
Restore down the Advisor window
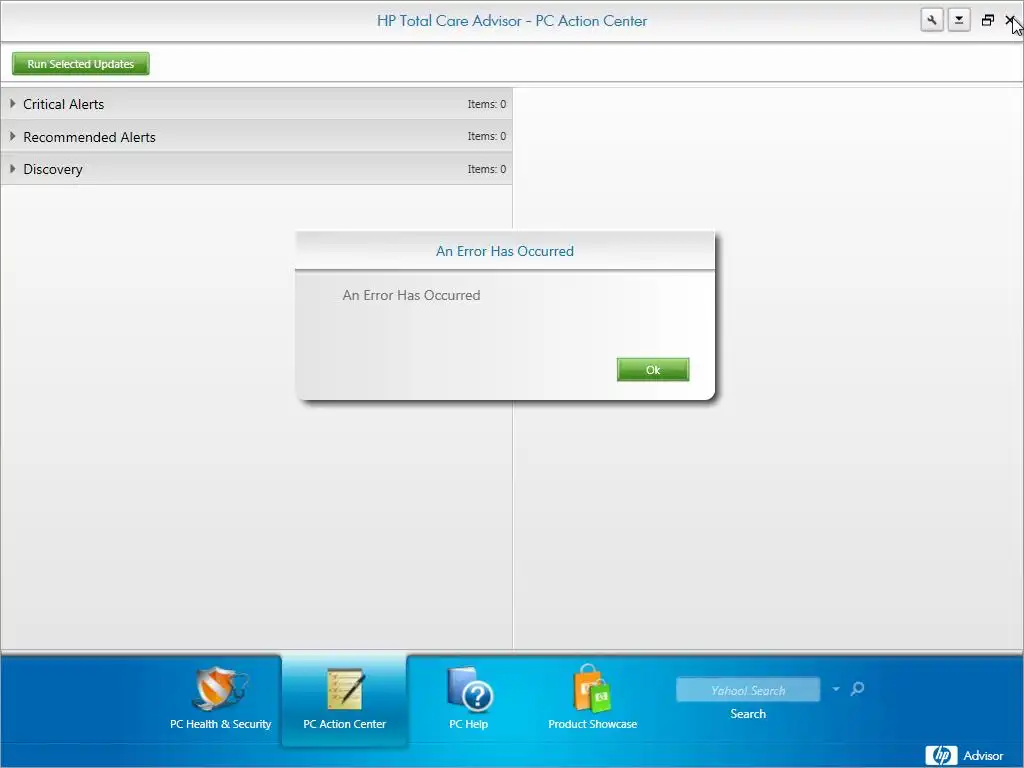987,20
